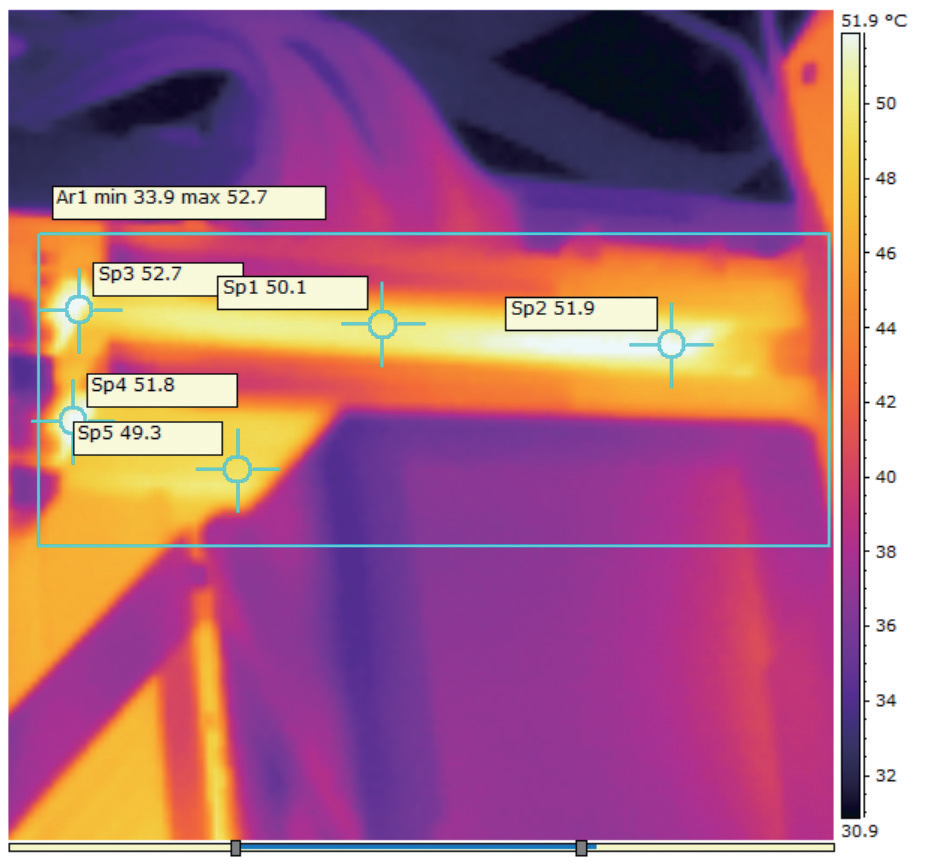Click the blue span of level slider
Screen dimensions: 925x862
(x=408, y=847)
